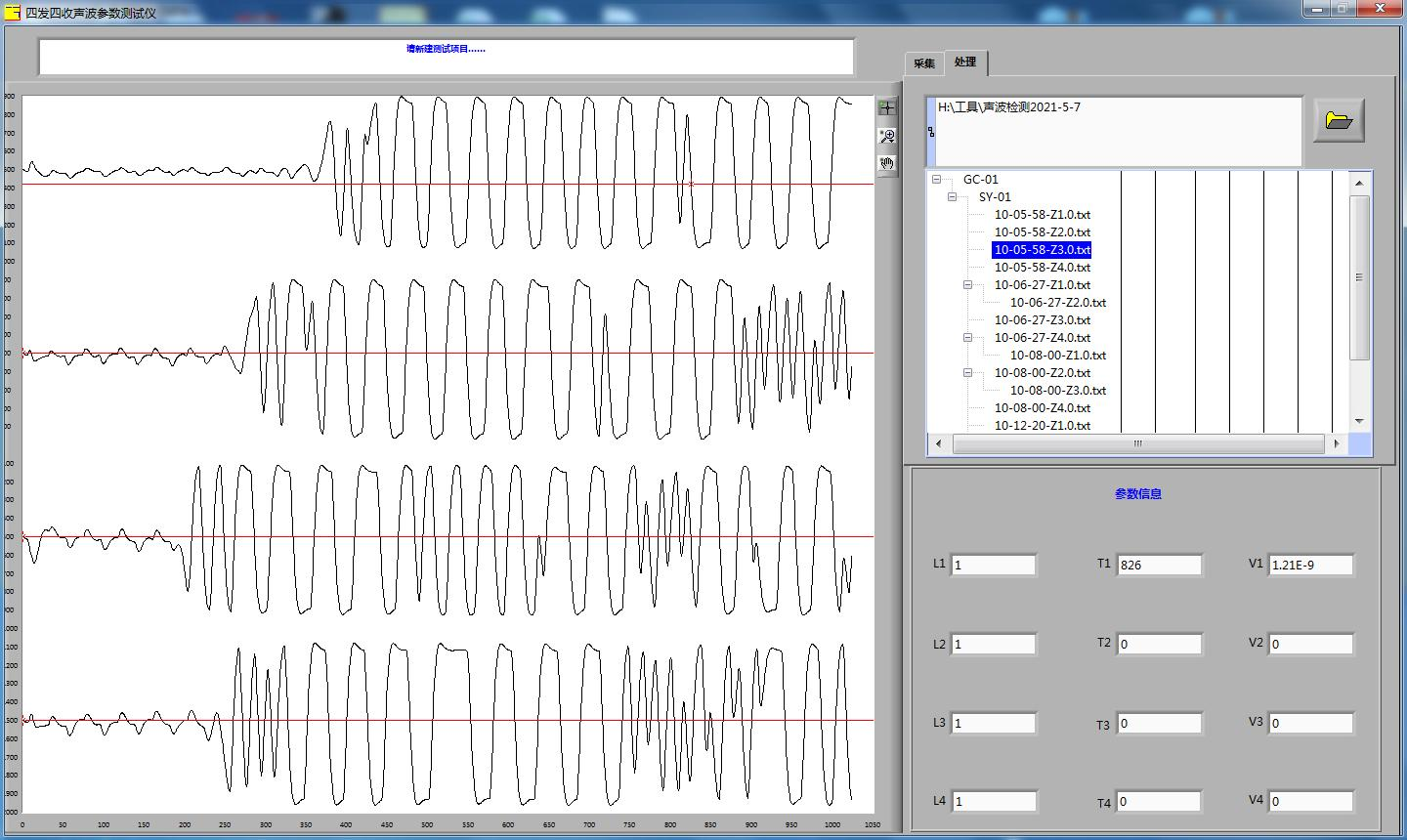The width and height of the screenshot is (1407, 840).
Task: Select file 10-12-20-Z1.0.txt
Action: coord(1043,426)
